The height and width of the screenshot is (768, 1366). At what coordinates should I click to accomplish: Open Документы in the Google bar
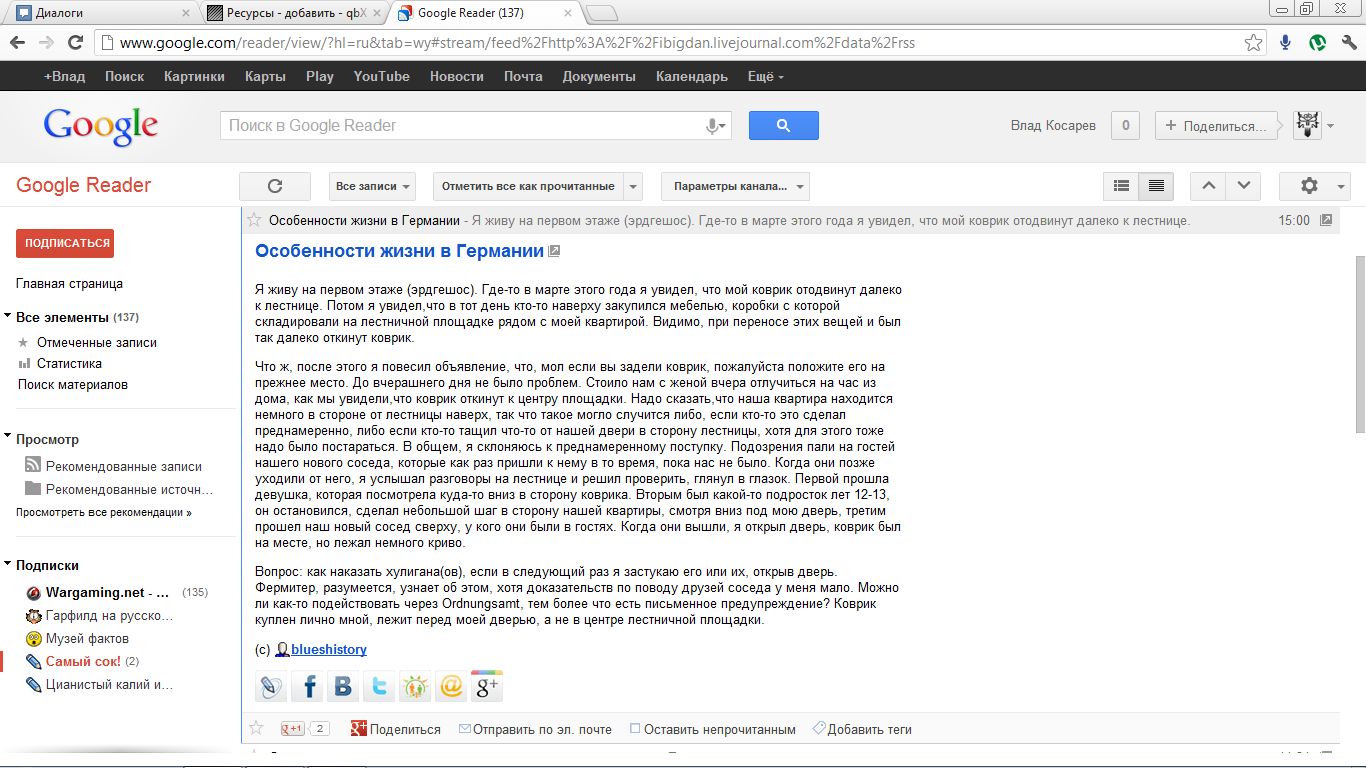pos(599,76)
